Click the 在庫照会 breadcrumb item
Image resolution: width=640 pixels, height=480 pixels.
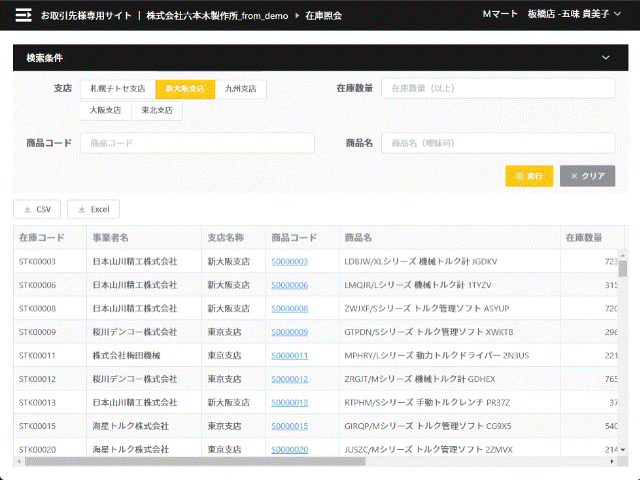click(x=324, y=16)
